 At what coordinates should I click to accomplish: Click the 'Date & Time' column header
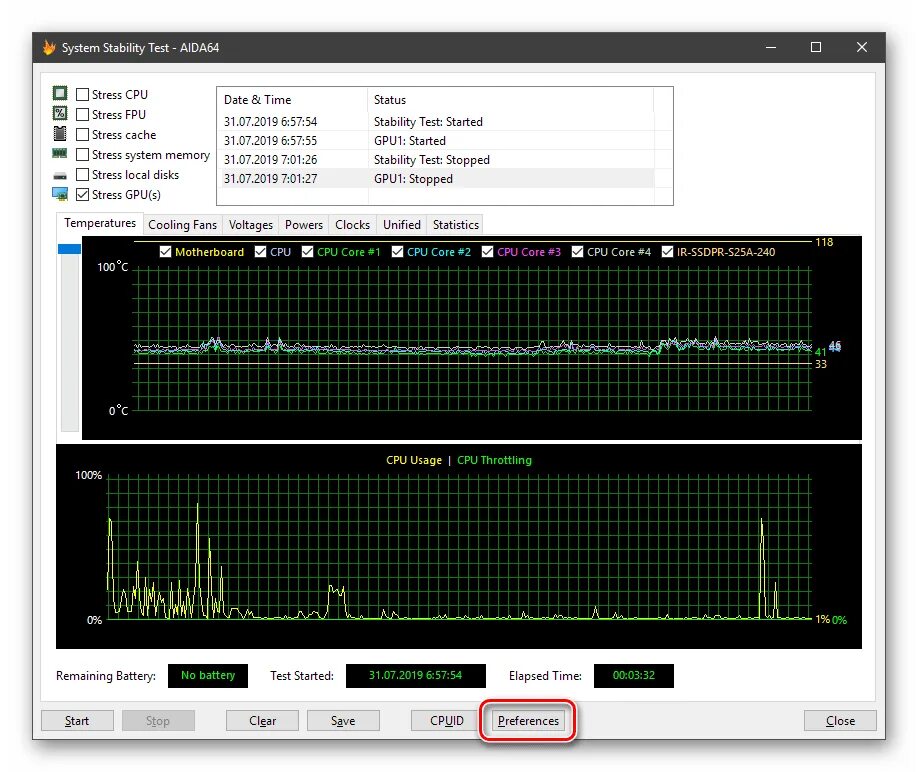[292, 99]
